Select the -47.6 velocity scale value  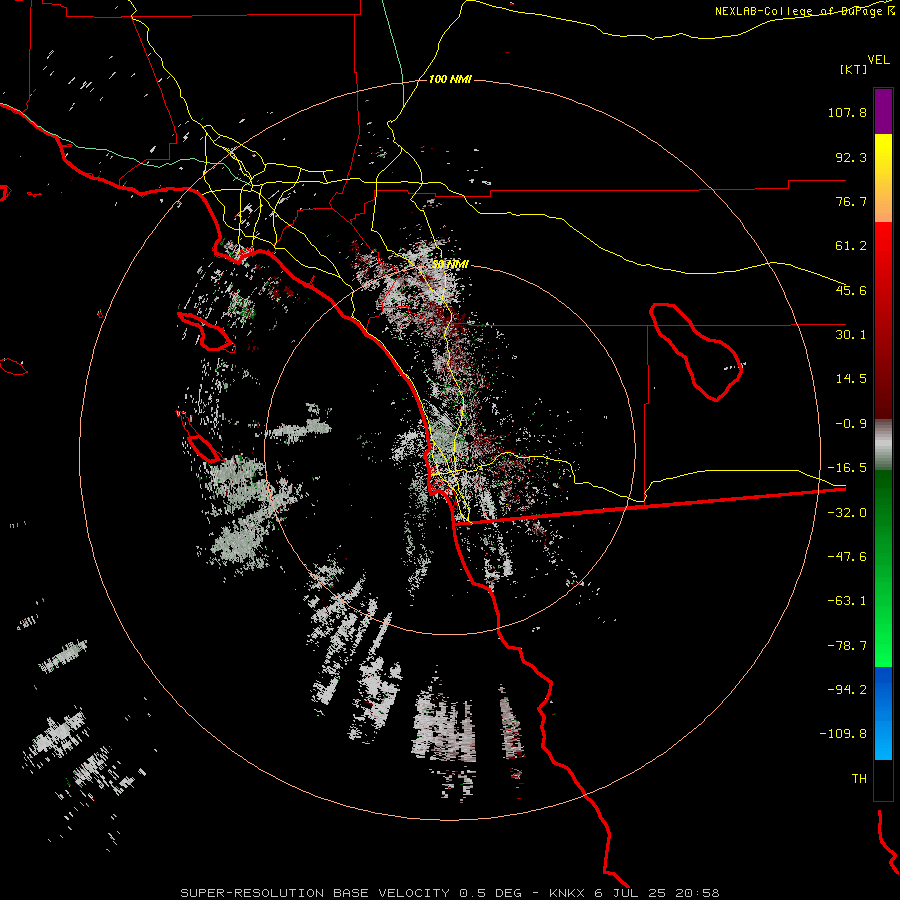tap(847, 557)
